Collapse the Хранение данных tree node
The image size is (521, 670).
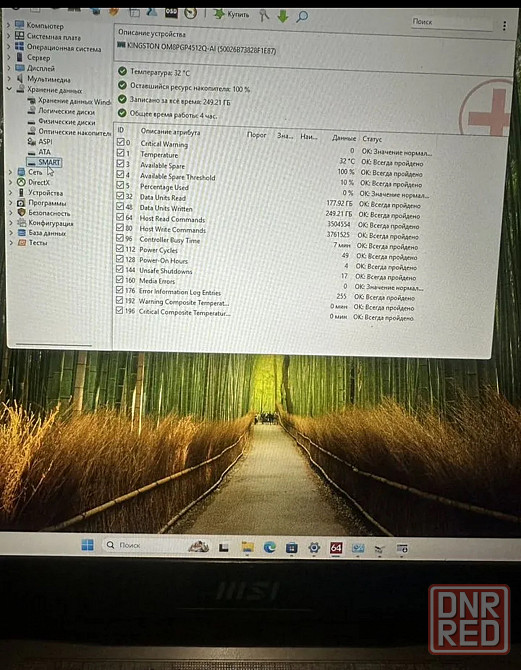[9, 89]
